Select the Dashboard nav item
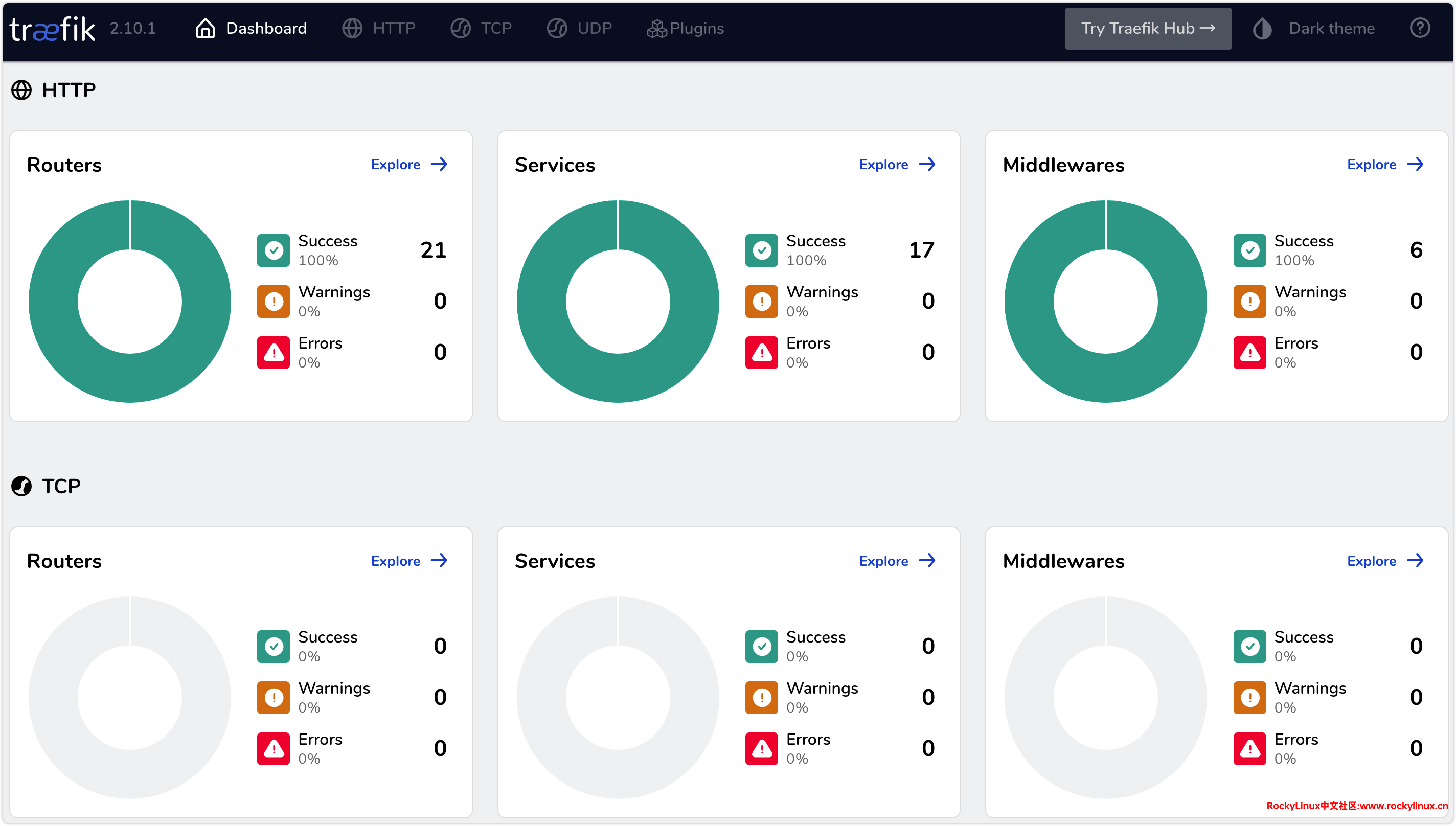 tap(252, 28)
